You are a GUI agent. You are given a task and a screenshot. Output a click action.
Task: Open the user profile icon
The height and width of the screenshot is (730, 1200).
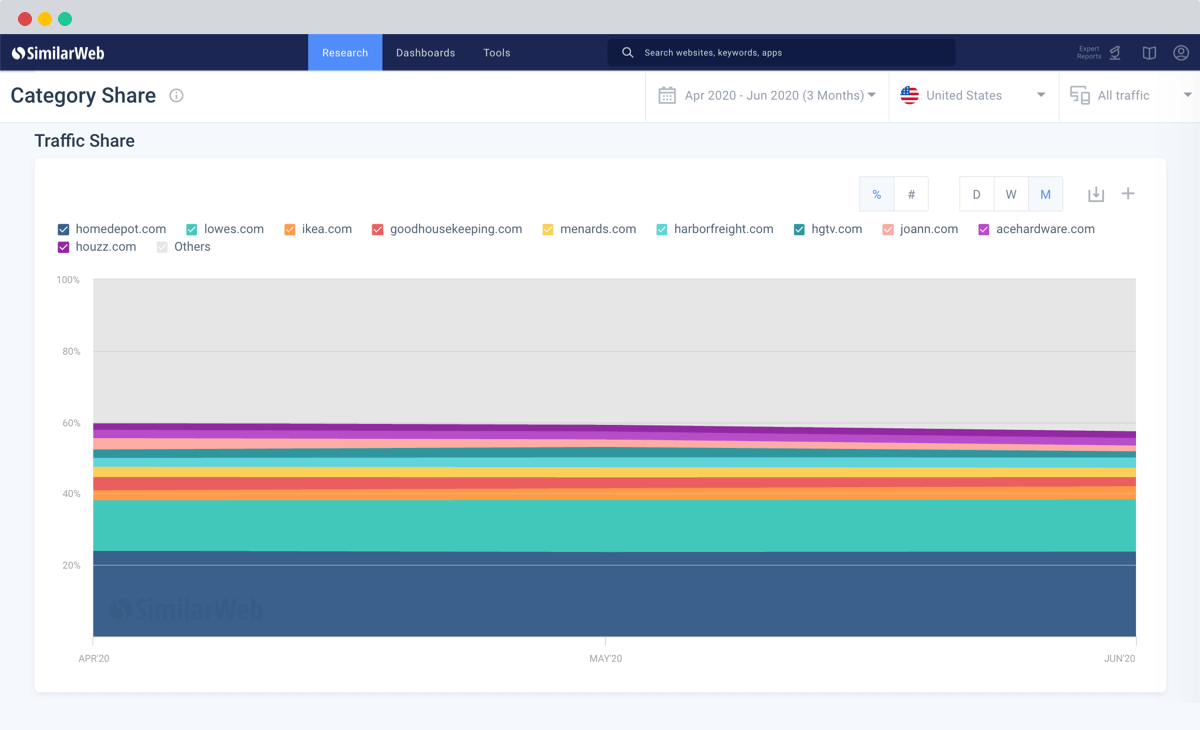click(1181, 53)
